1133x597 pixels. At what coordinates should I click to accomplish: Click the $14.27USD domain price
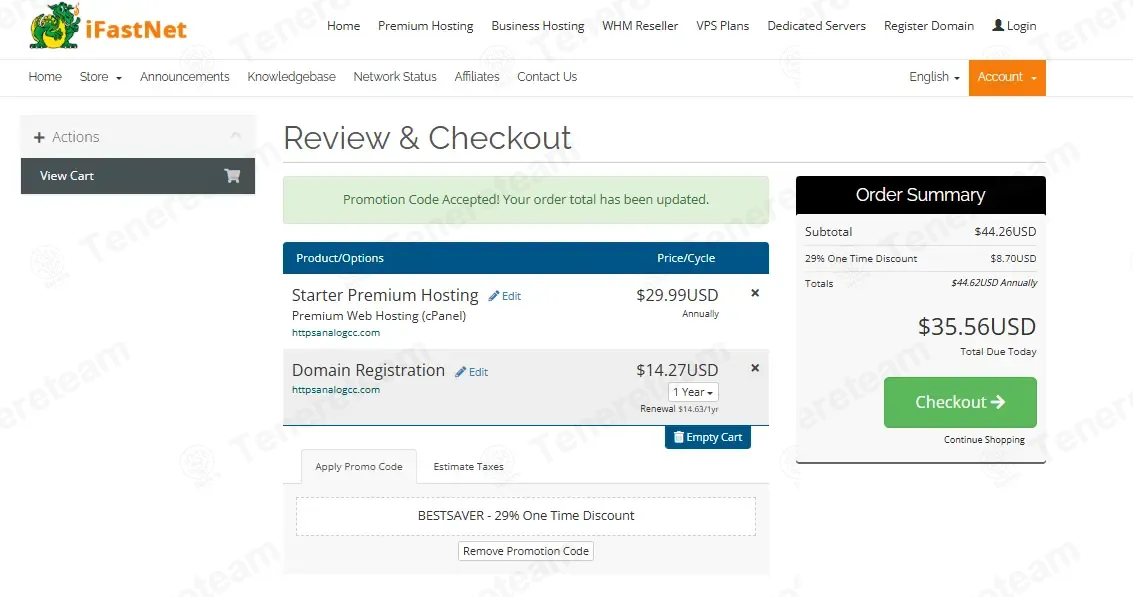(x=677, y=370)
